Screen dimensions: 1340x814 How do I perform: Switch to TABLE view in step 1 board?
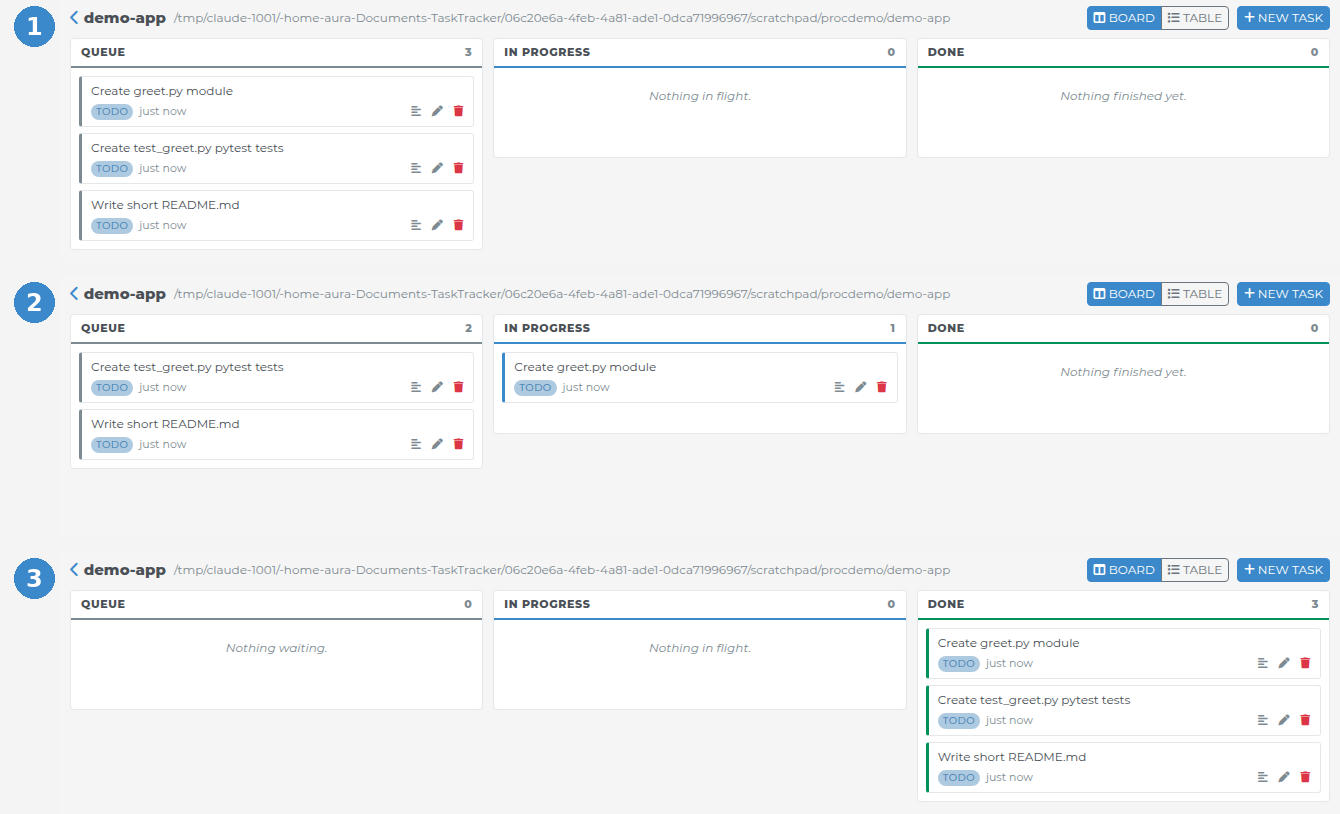point(1195,18)
